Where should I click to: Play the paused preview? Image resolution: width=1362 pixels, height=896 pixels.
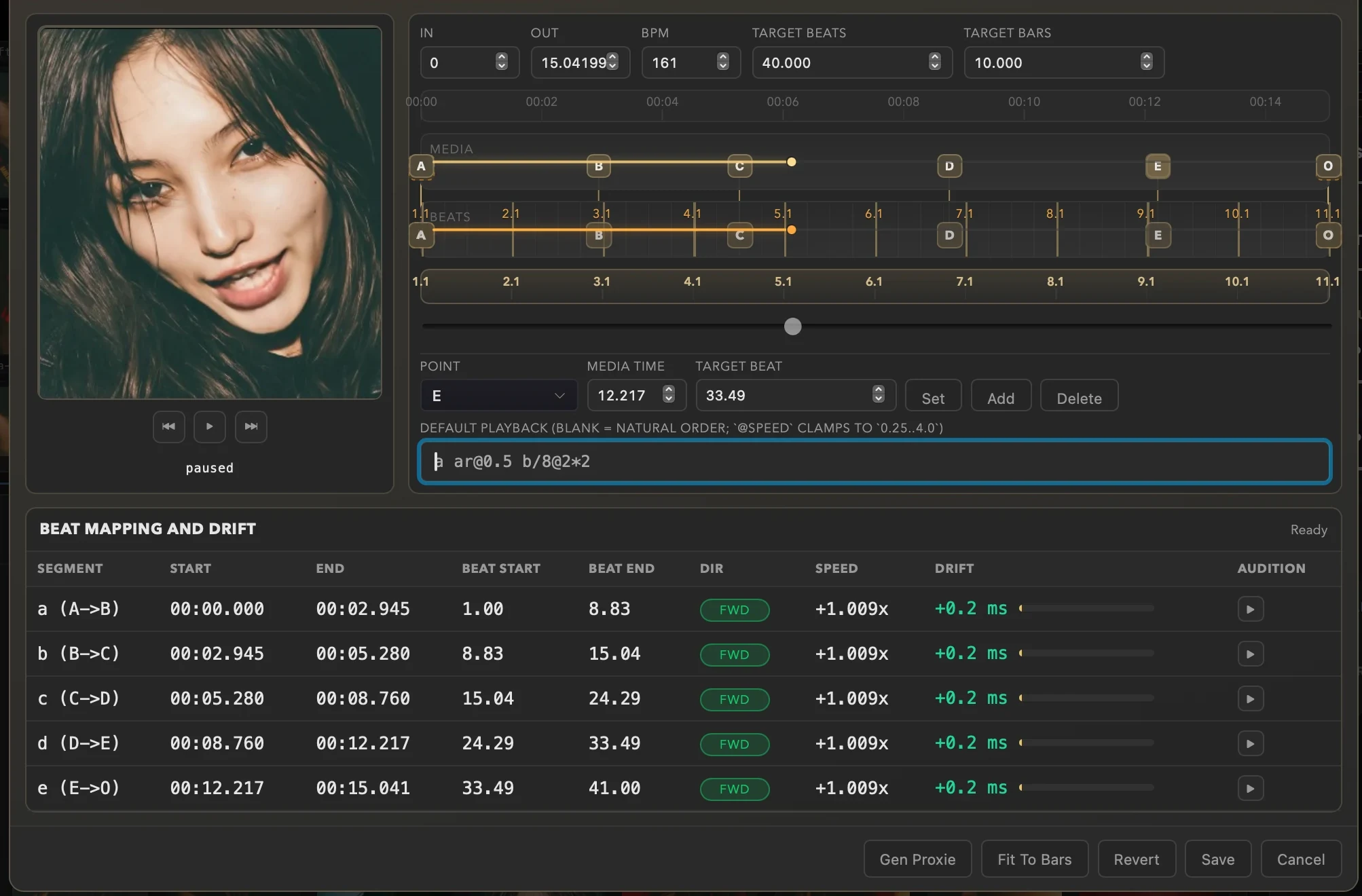pyautogui.click(x=210, y=426)
